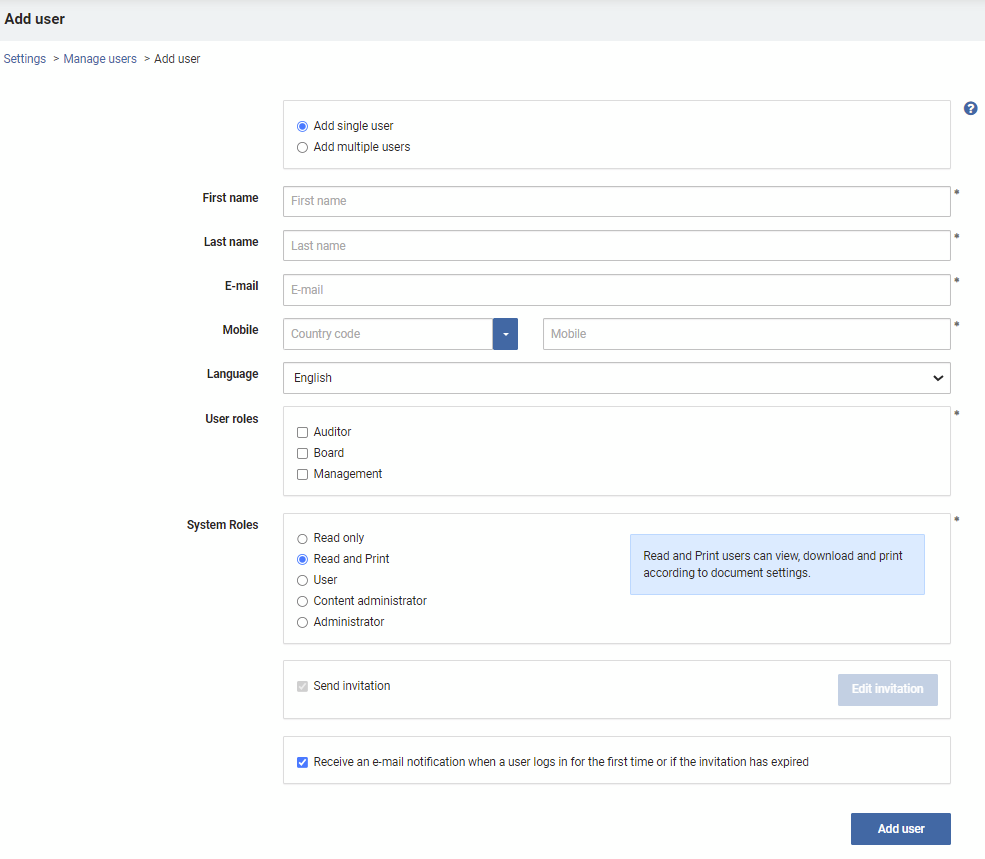Select the User system role
Screen dimensions: 985x859
click(302, 580)
